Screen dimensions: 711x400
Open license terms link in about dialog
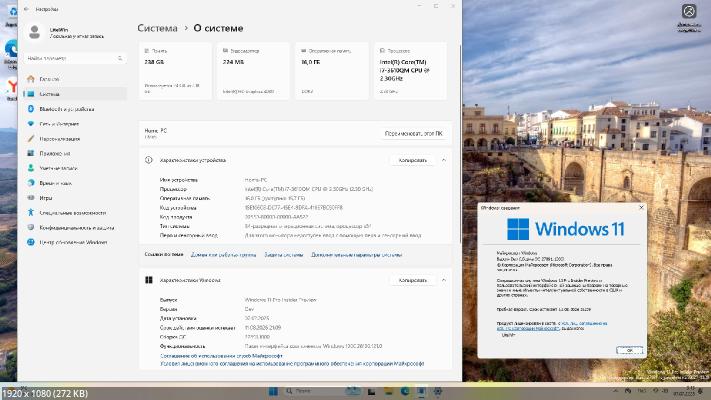point(552,326)
